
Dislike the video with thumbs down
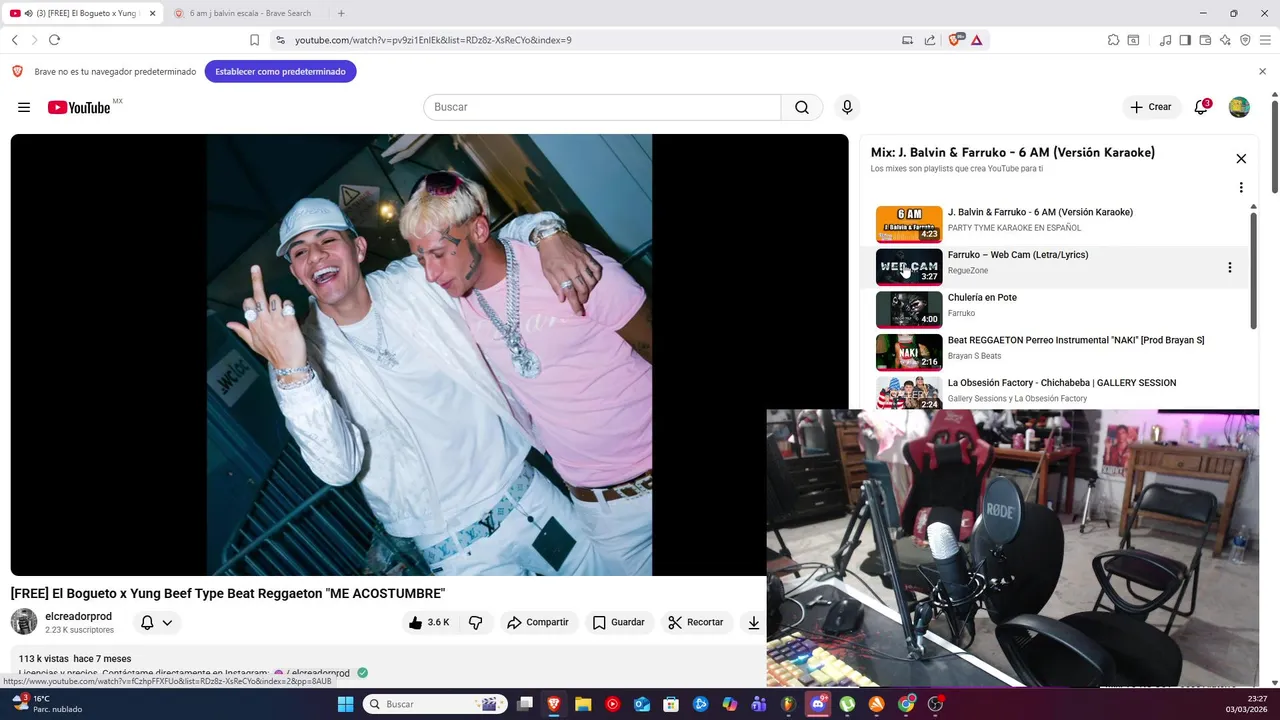[x=476, y=622]
